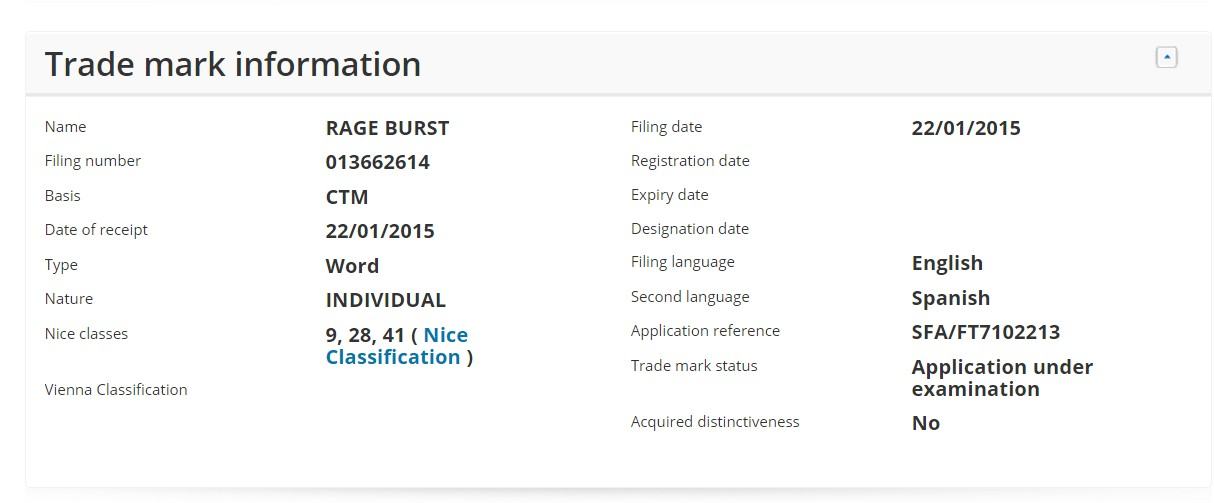Click the Trade mark information heading

(x=233, y=64)
